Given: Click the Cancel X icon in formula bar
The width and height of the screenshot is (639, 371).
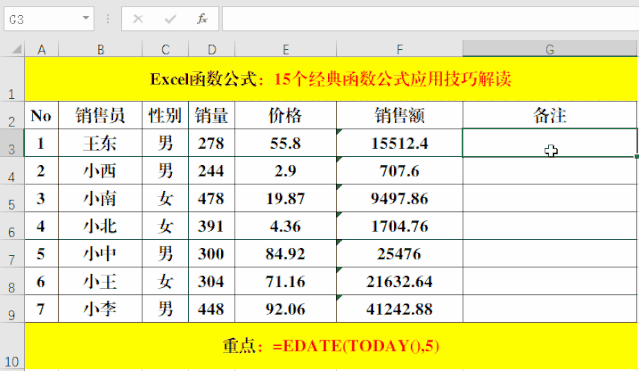Looking at the screenshot, I should point(138,19).
